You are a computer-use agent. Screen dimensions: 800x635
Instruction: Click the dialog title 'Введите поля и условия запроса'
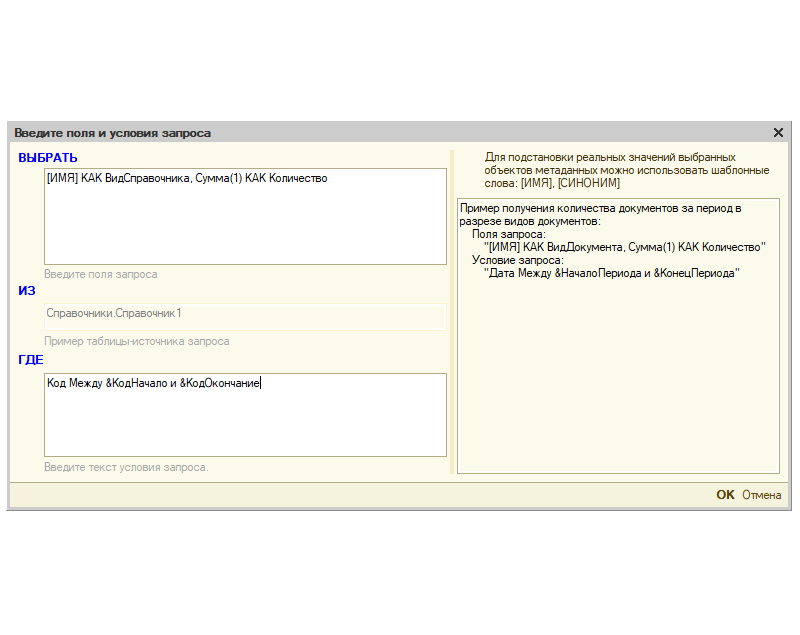pos(112,132)
